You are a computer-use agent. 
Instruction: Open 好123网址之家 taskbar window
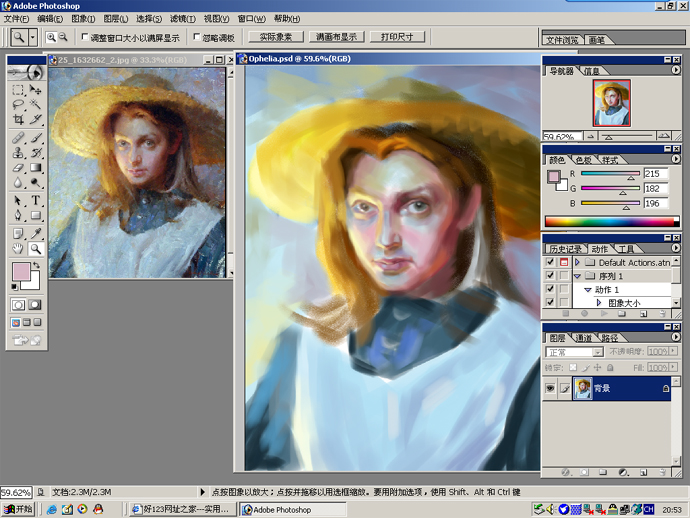[x=181, y=509]
